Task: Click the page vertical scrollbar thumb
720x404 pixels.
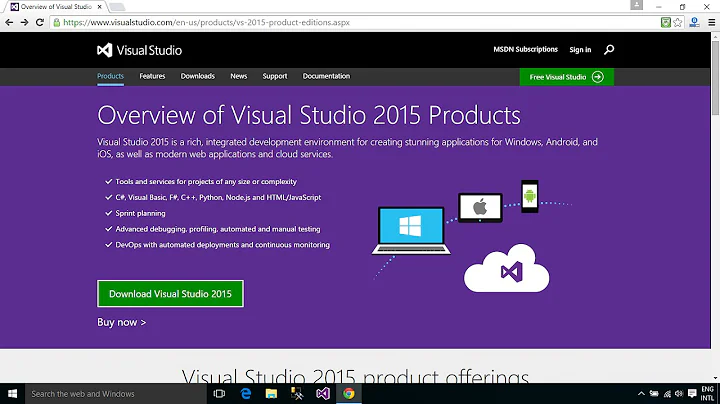Action: (715, 78)
